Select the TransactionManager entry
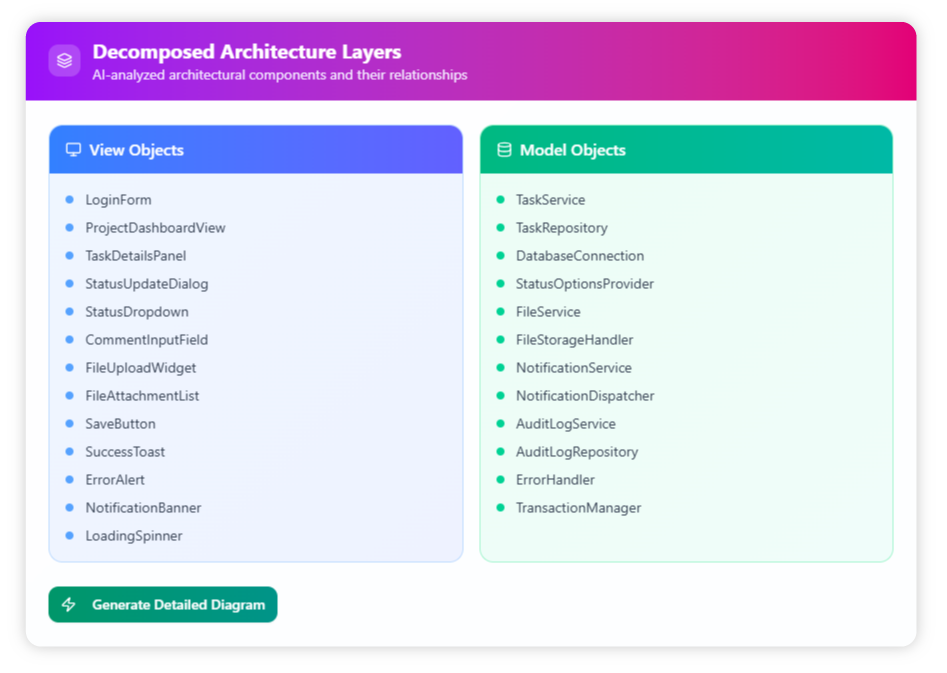 pyautogui.click(x=578, y=508)
